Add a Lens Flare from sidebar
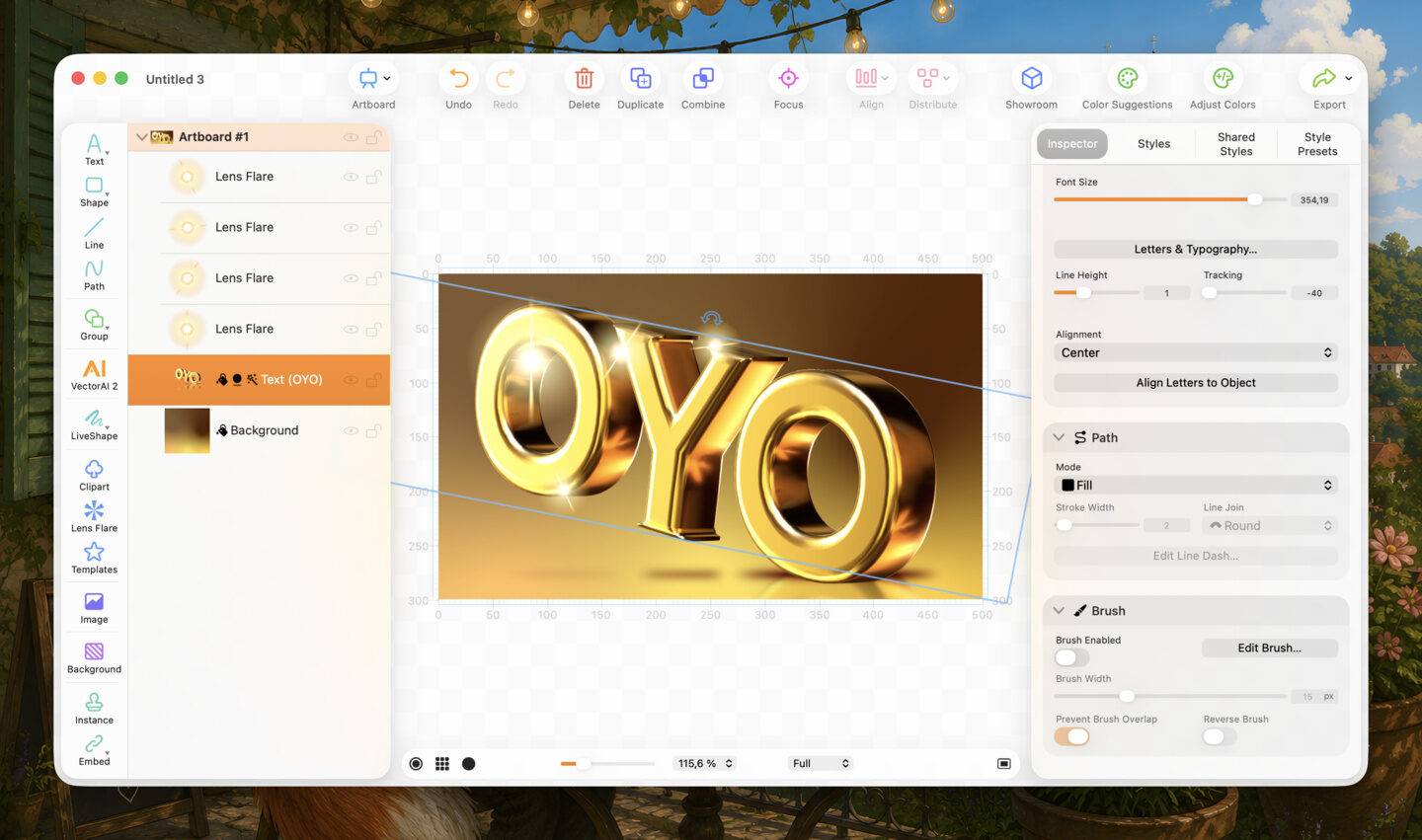Screen dimensions: 1422x840 (94, 516)
